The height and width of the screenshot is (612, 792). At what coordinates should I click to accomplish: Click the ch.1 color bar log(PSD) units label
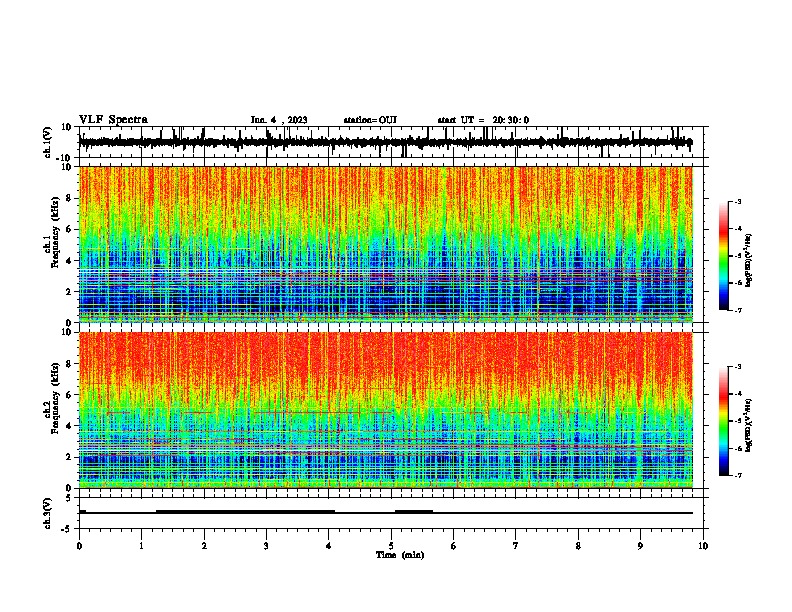[749, 261]
